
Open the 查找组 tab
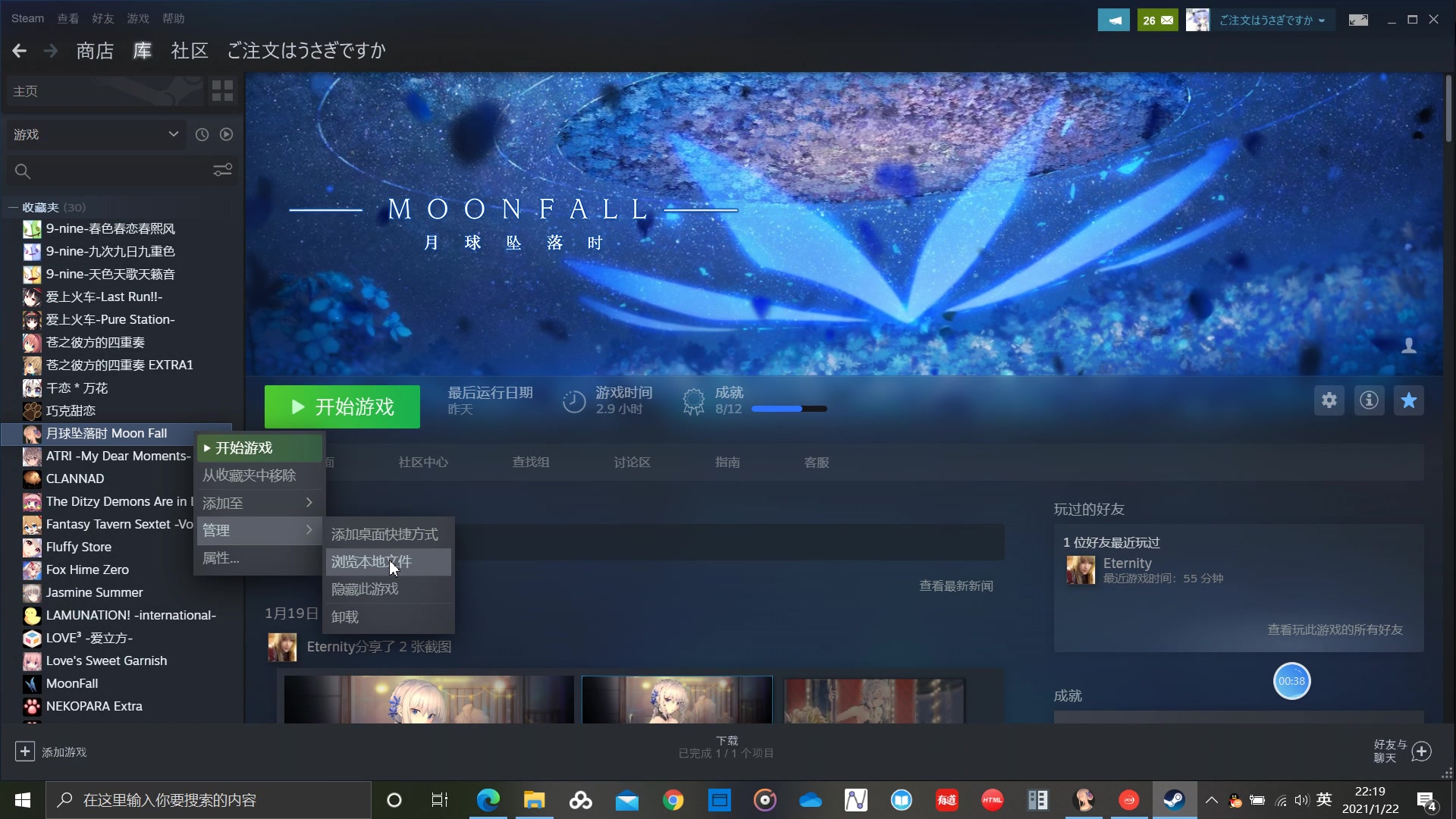point(531,463)
